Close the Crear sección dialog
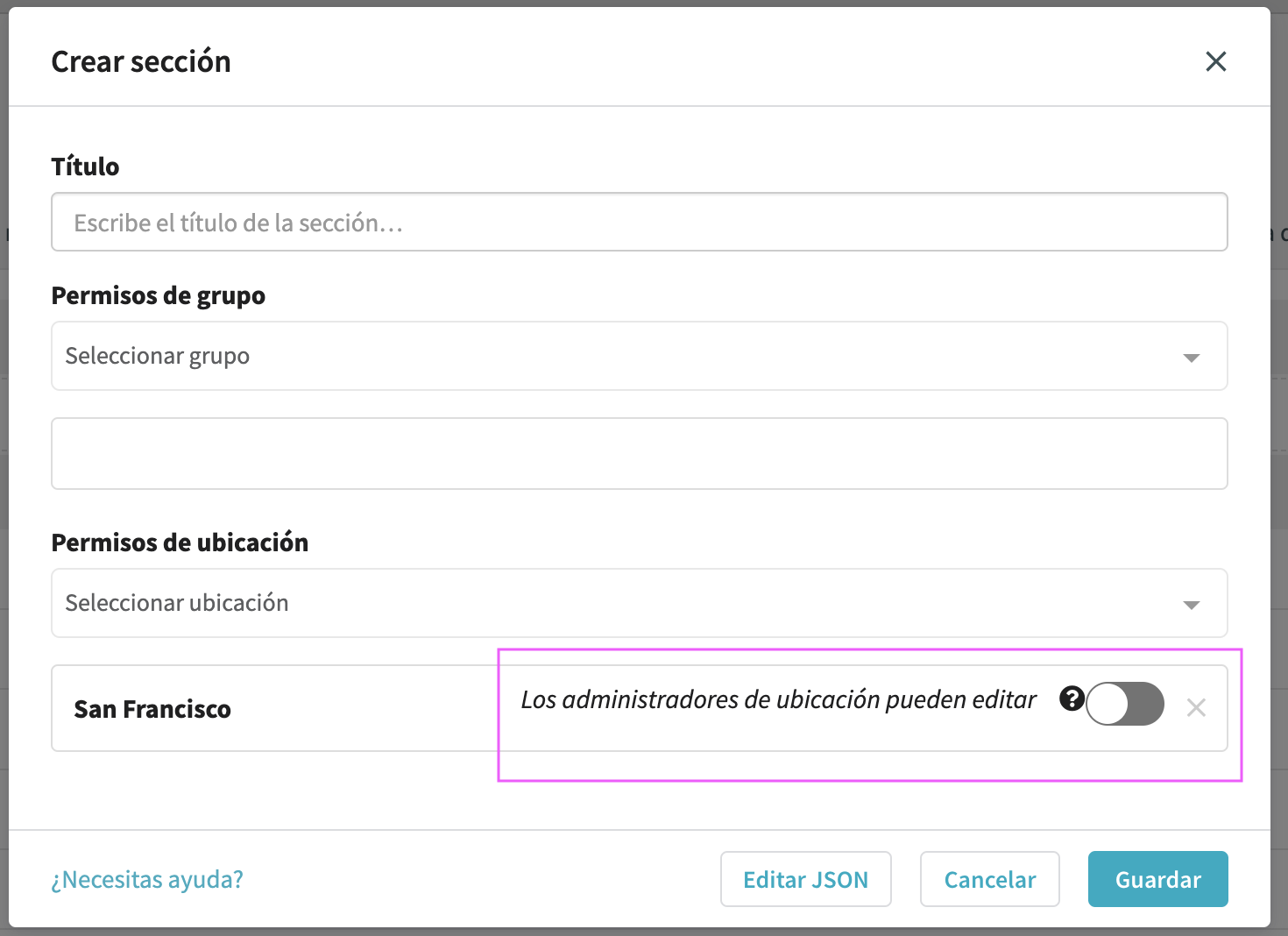 pos(1215,61)
